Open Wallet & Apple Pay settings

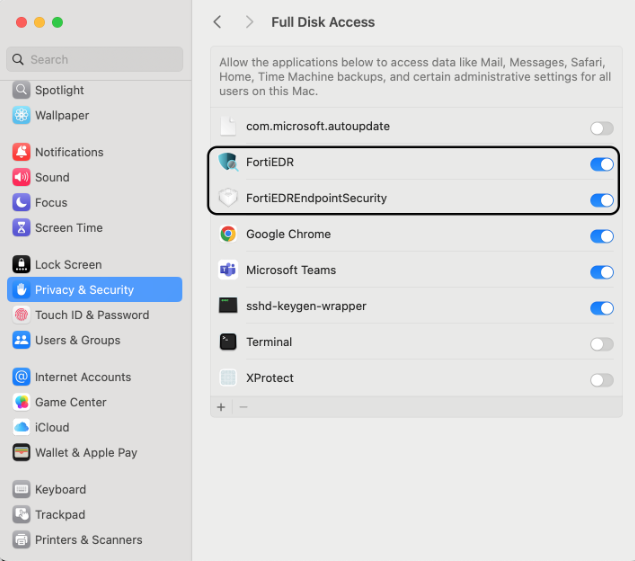(x=85, y=452)
